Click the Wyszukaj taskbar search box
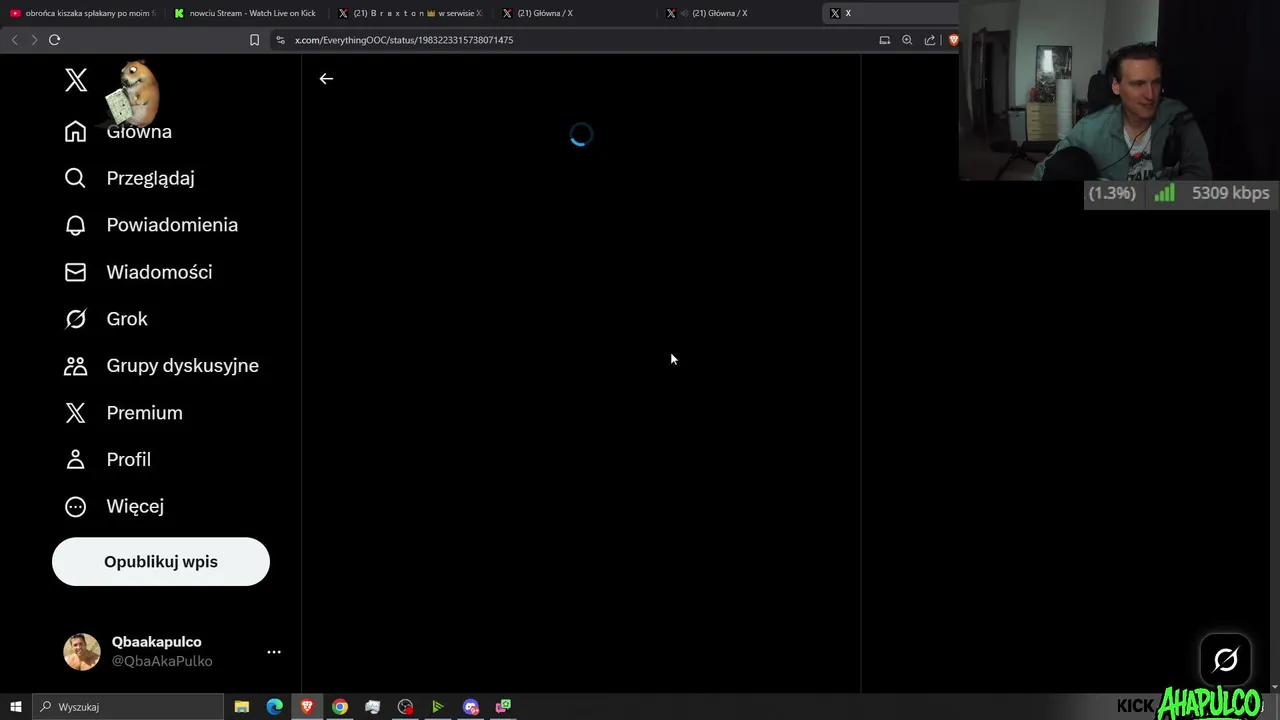1280x720 pixels. [x=128, y=707]
